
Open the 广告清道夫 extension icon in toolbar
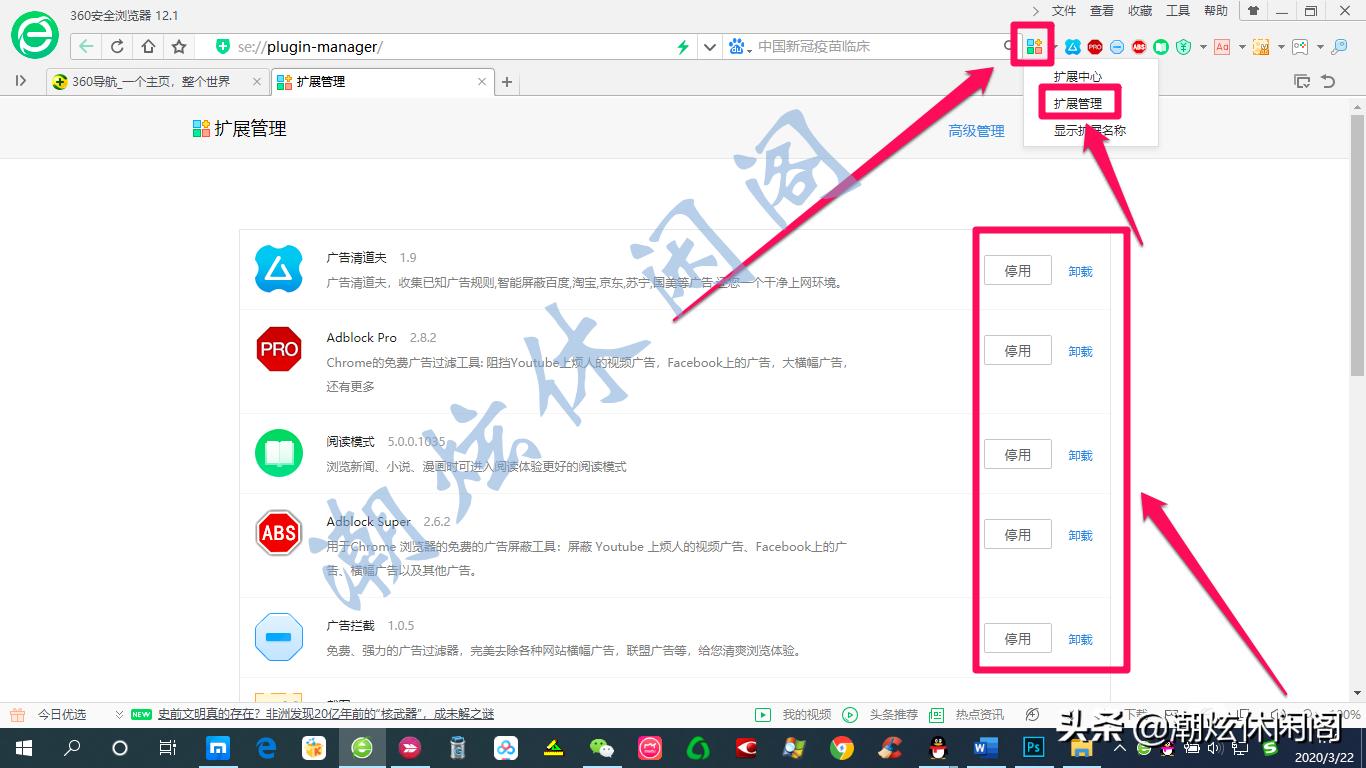point(1073,46)
